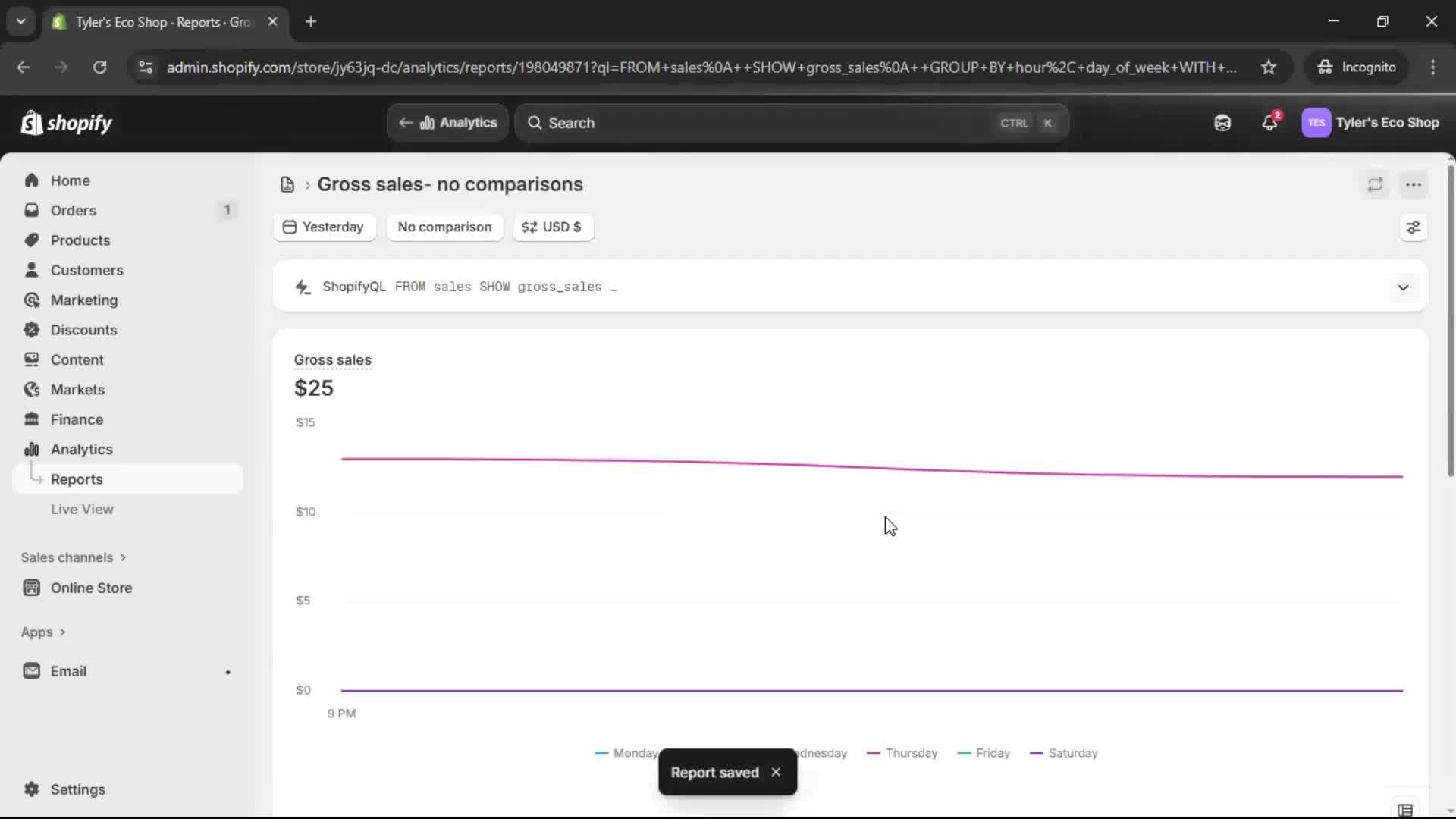The height and width of the screenshot is (819, 1456).
Task: Switch to the Reports page
Action: [78, 479]
